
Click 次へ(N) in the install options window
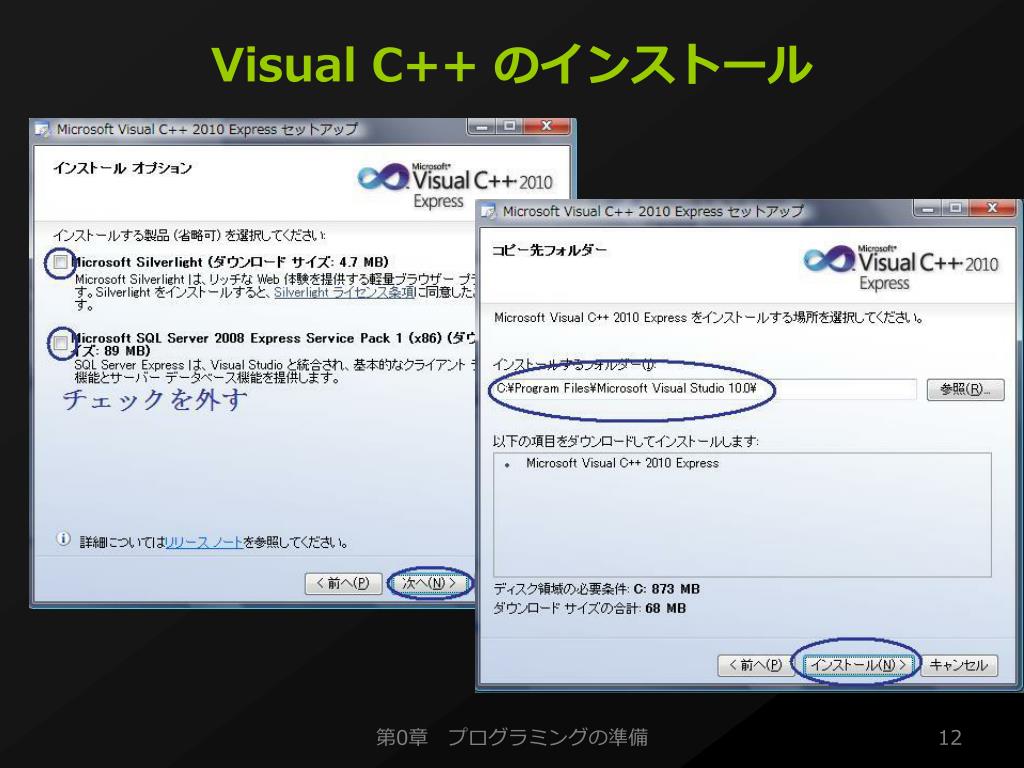point(429,583)
